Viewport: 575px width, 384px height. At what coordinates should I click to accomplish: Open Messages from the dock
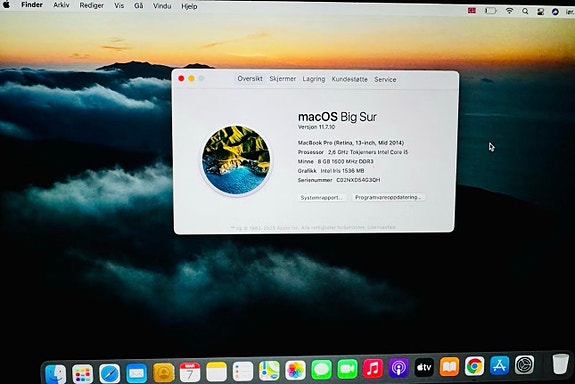(321, 369)
